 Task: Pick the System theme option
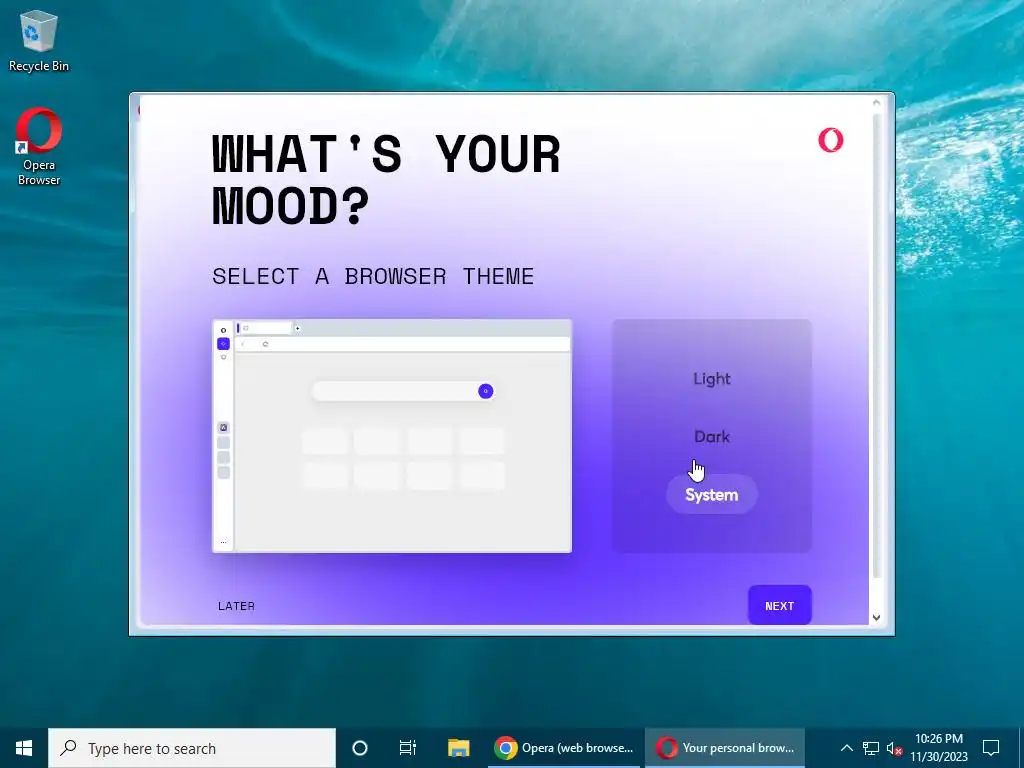(x=712, y=494)
